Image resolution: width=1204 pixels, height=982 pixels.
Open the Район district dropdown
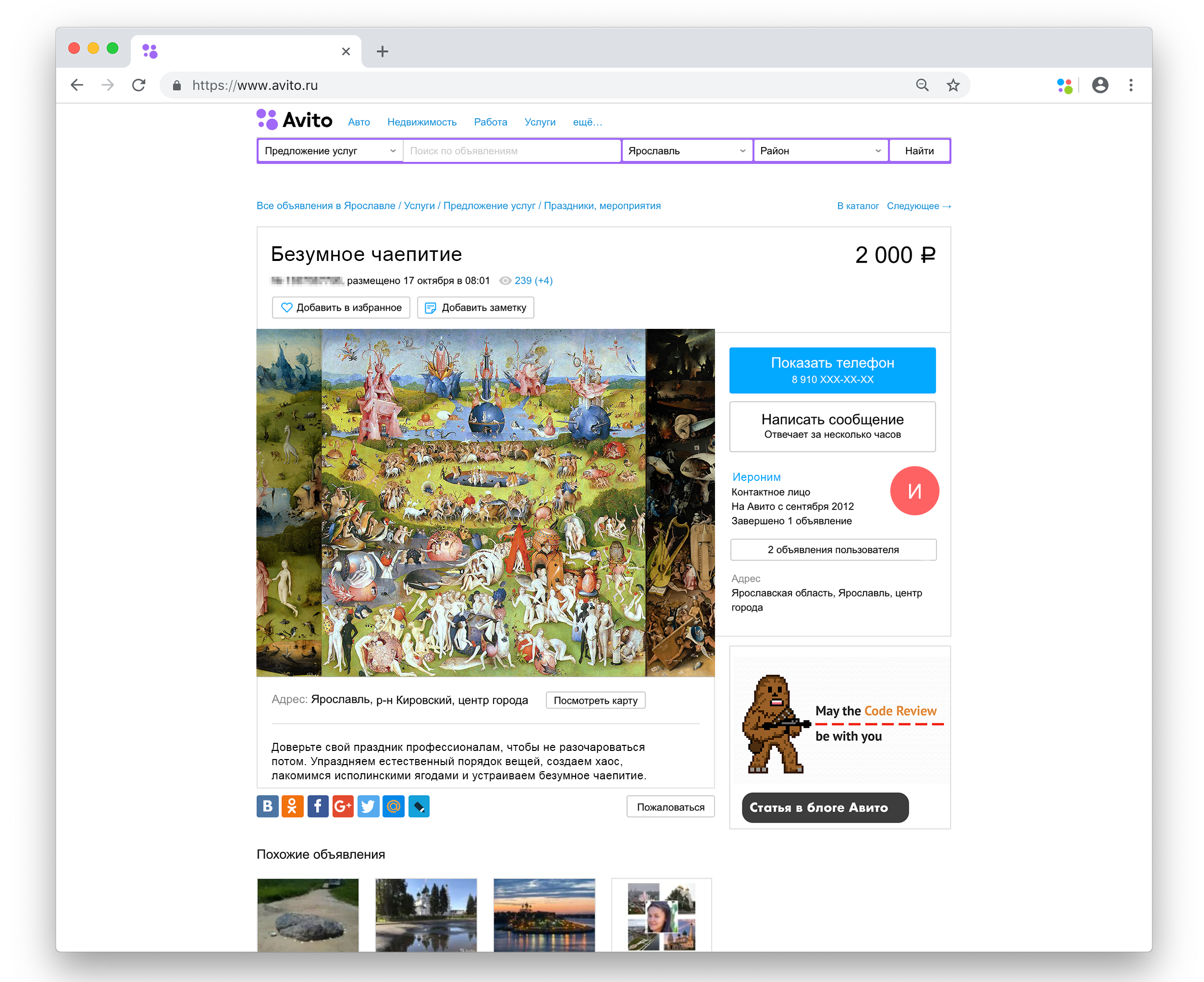(x=820, y=151)
